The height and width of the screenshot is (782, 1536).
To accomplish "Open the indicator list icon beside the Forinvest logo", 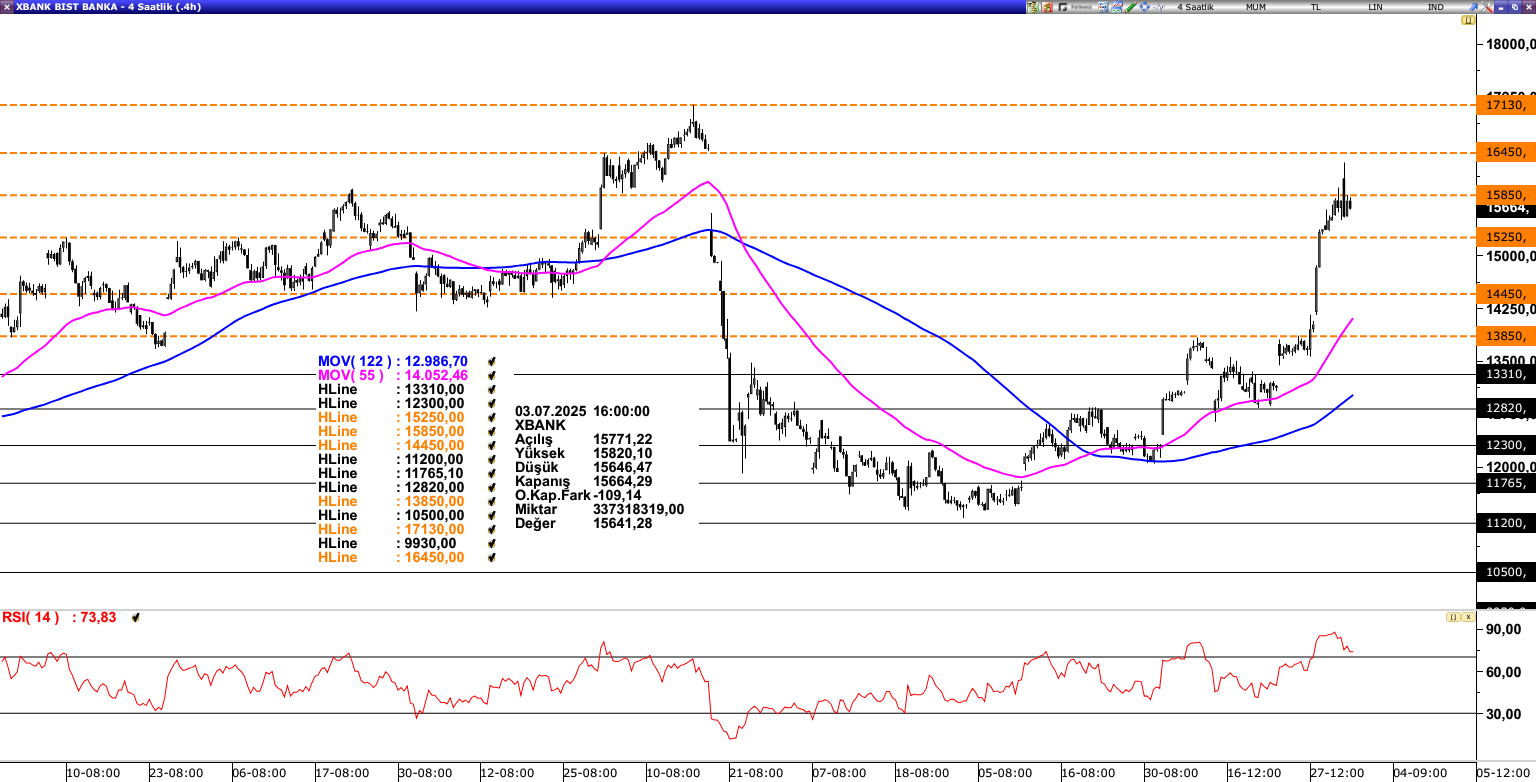I will tap(1103, 7).
